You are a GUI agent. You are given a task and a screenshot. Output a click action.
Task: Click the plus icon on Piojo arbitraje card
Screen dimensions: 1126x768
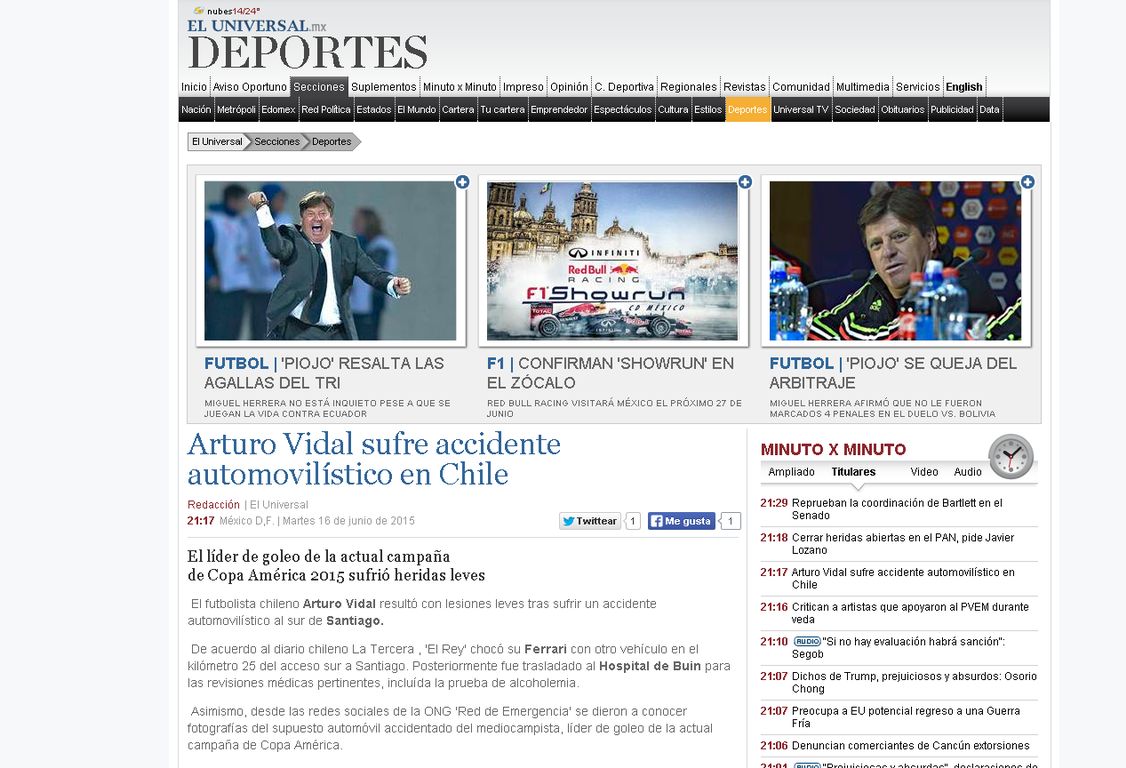click(1028, 182)
